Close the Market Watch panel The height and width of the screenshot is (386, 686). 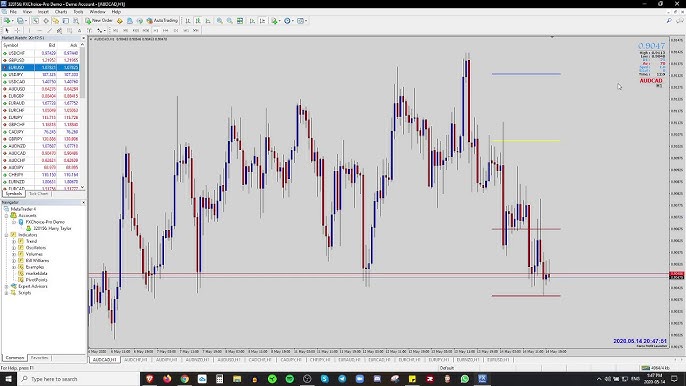click(83, 38)
